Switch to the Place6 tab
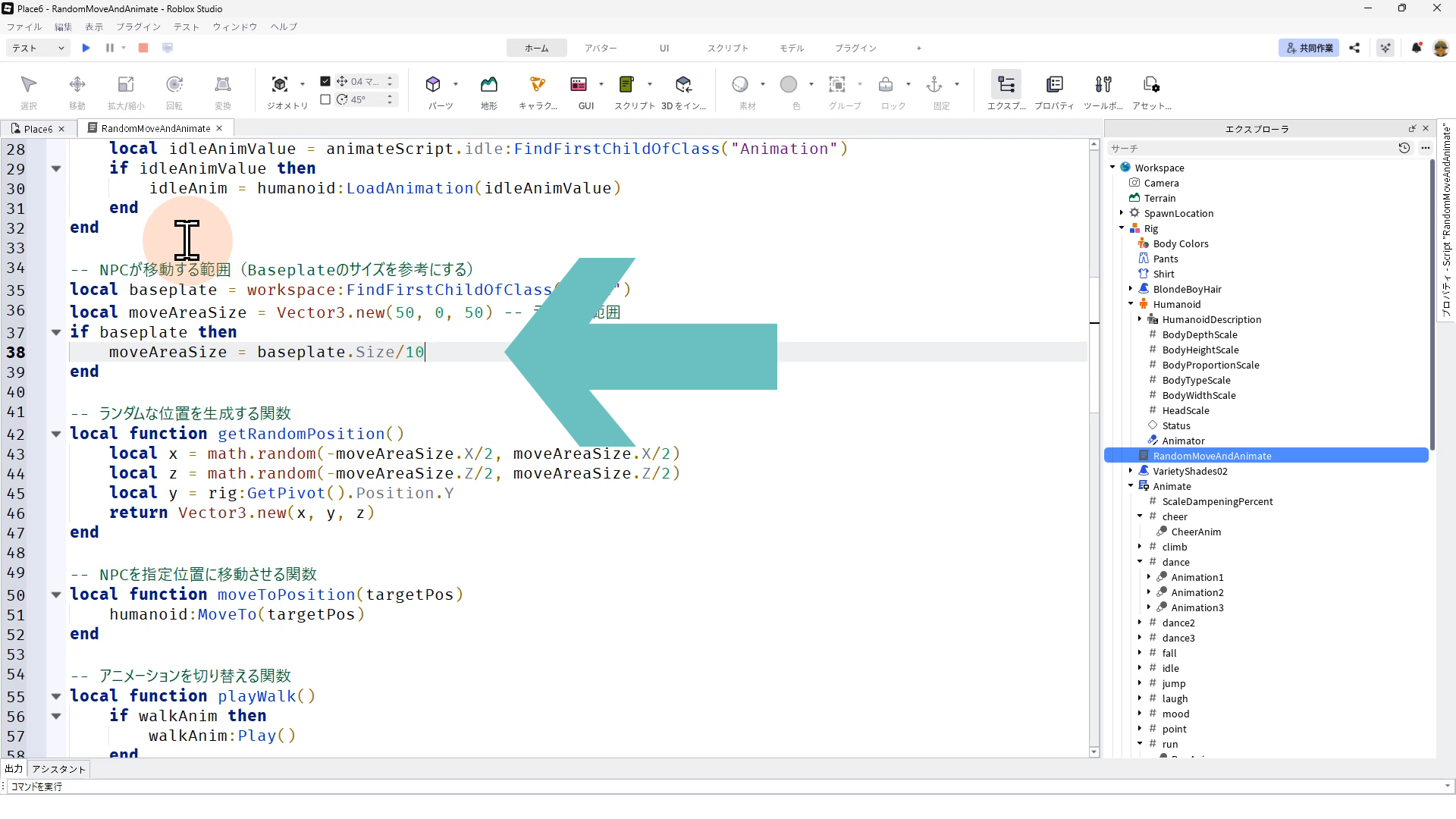The height and width of the screenshot is (819, 1456). click(x=37, y=129)
